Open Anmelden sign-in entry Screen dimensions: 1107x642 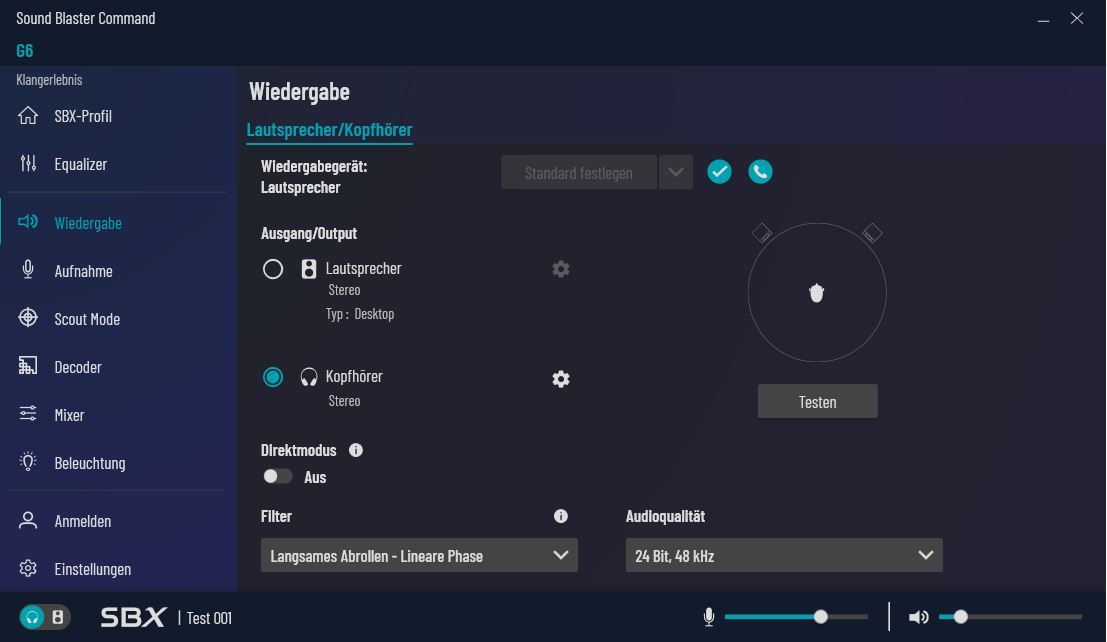tap(83, 521)
